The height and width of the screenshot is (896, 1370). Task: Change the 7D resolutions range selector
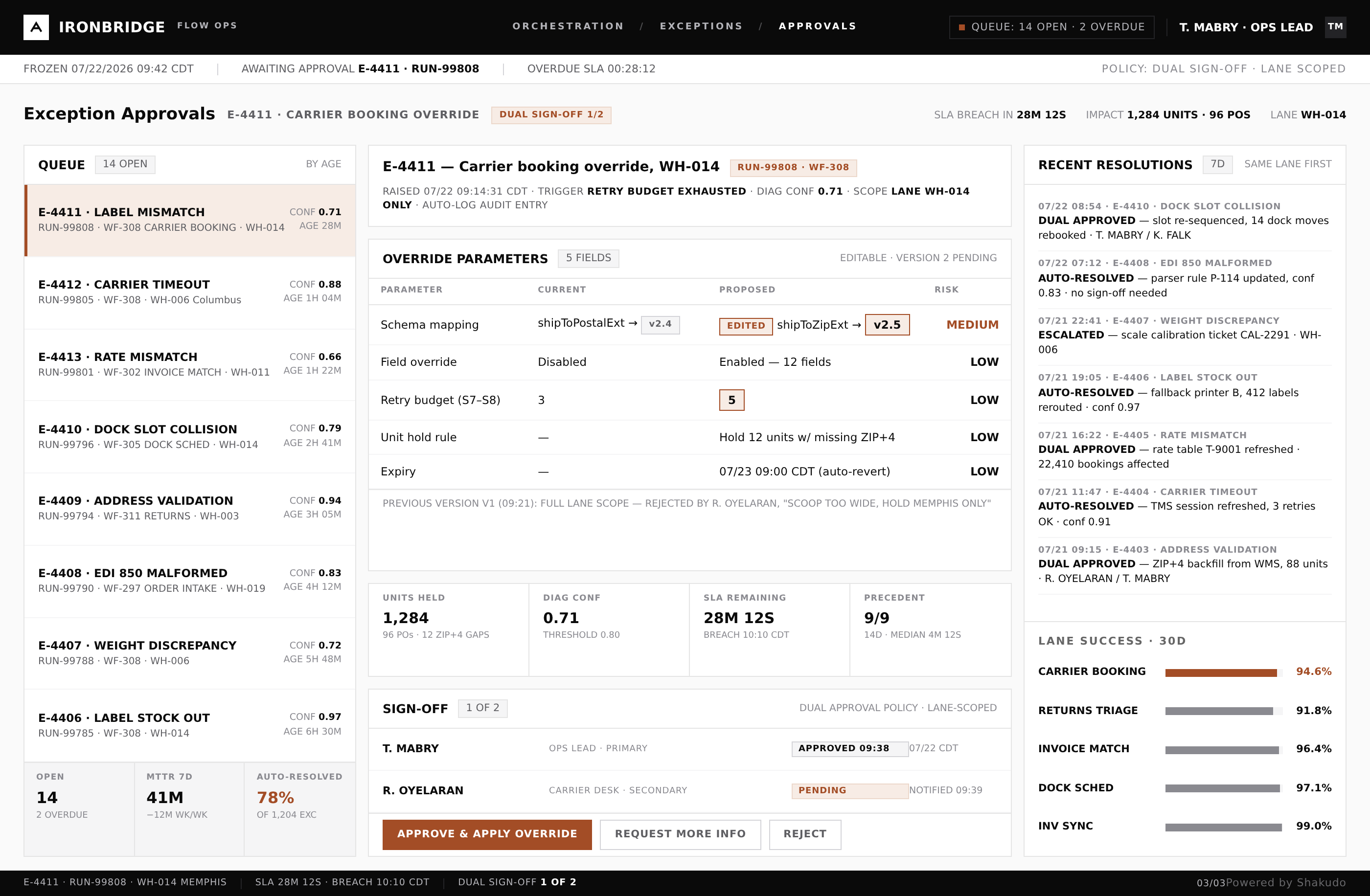click(1217, 164)
